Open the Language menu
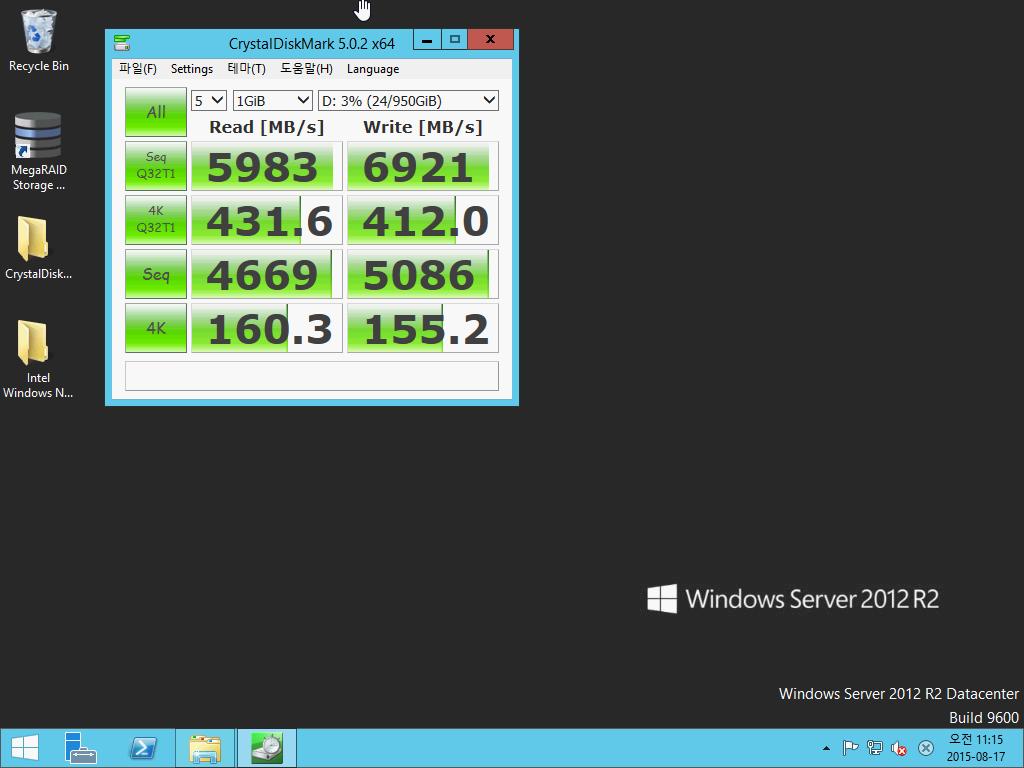 click(373, 69)
